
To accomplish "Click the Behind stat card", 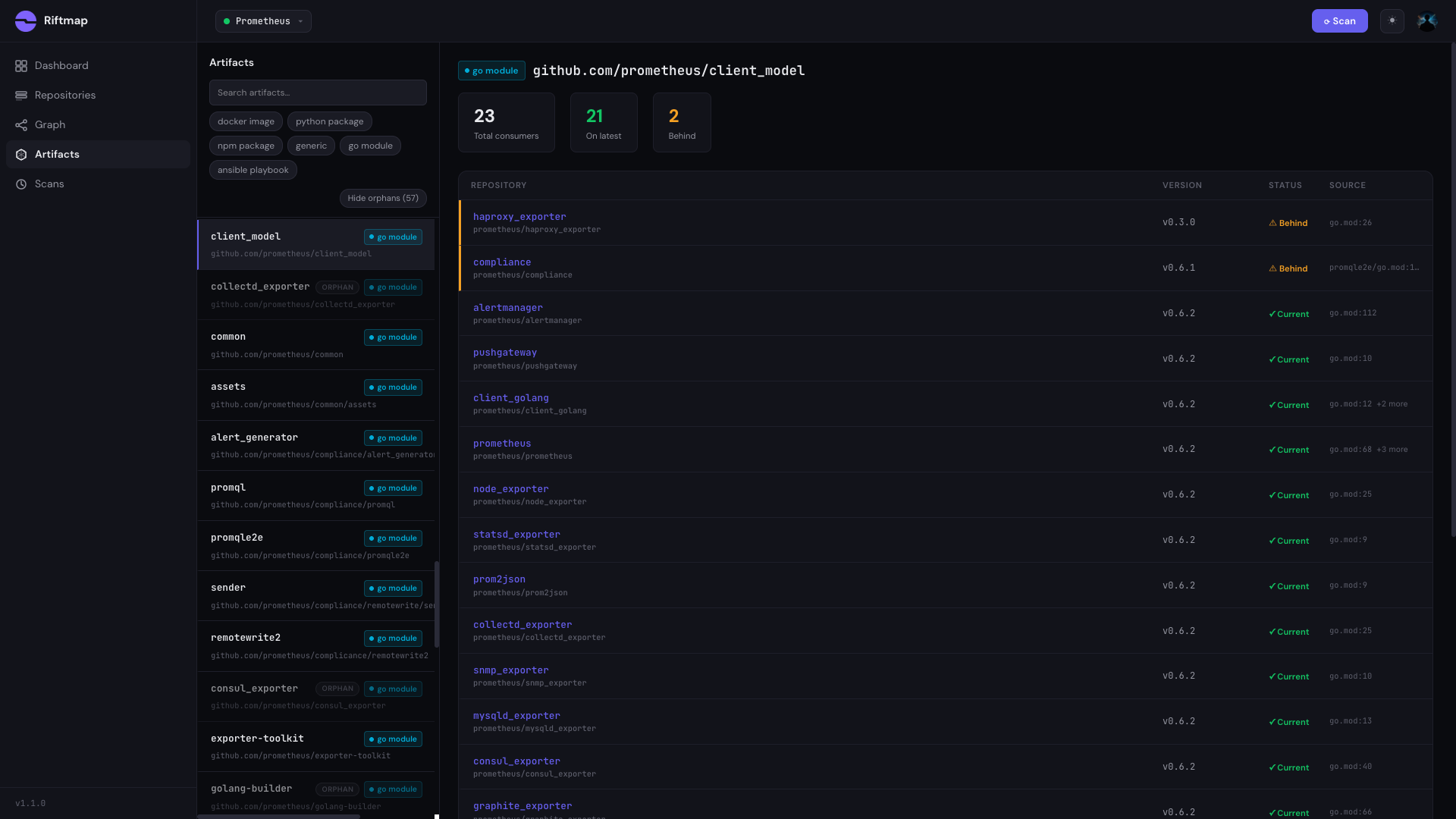I will click(x=682, y=123).
